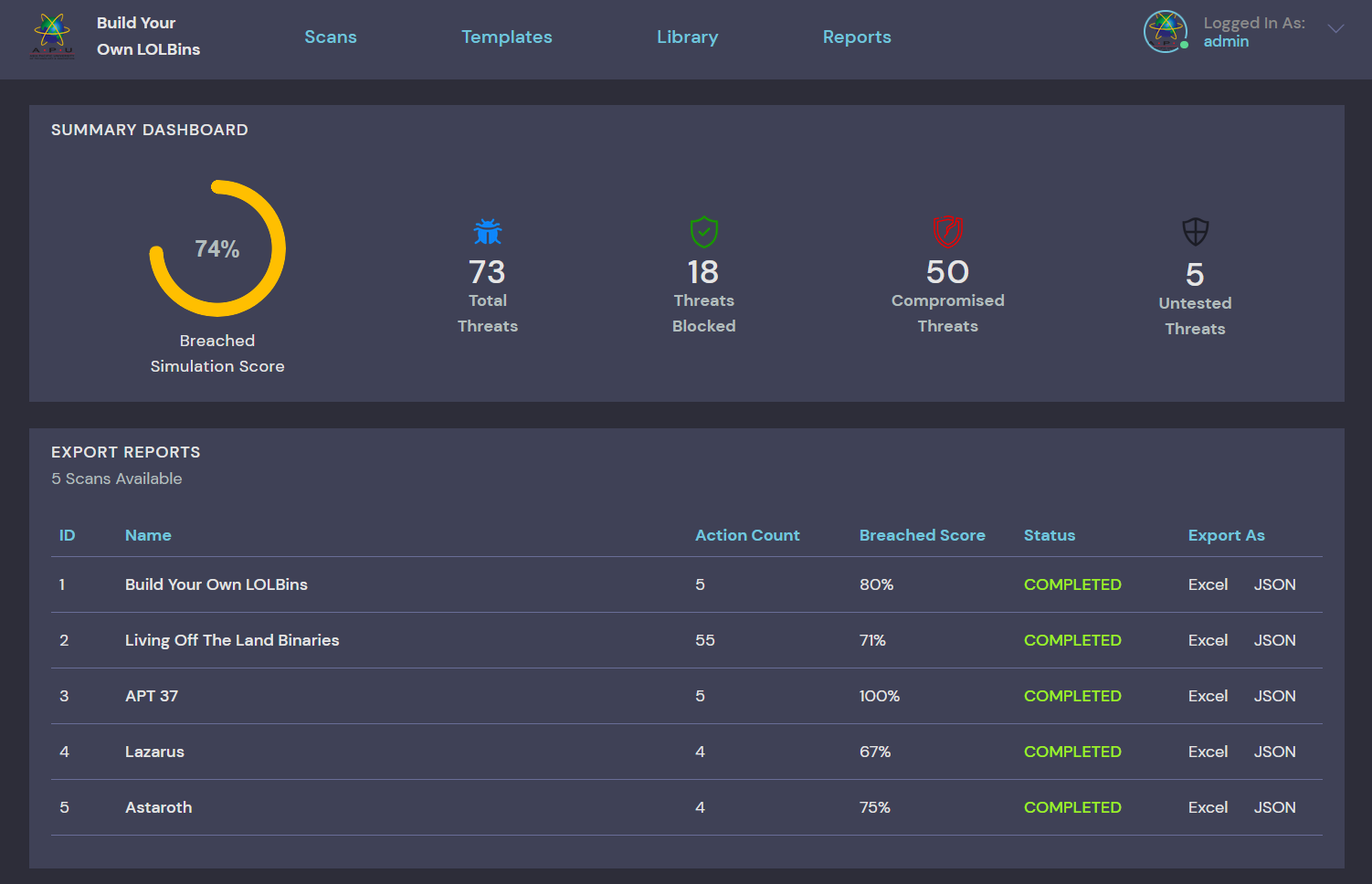1372x884 pixels.
Task: Export Living Off The Land Binaries as Excel
Action: point(1208,640)
